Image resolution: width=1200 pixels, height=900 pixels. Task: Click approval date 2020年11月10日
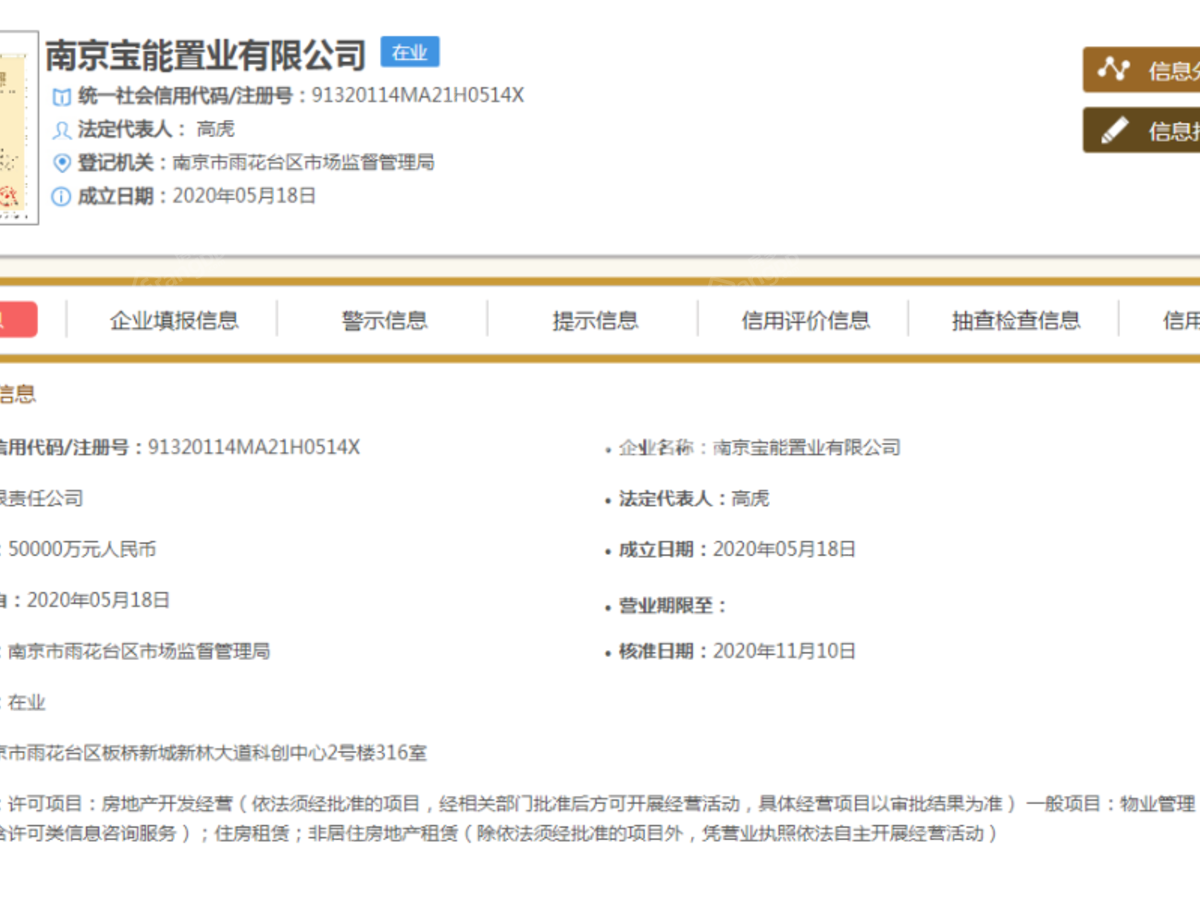784,651
